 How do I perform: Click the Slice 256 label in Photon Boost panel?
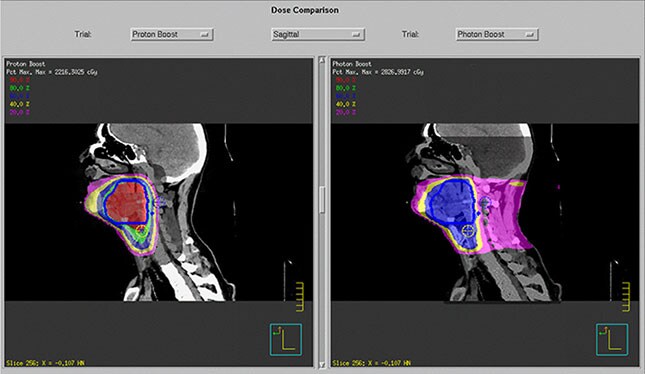(x=371, y=363)
